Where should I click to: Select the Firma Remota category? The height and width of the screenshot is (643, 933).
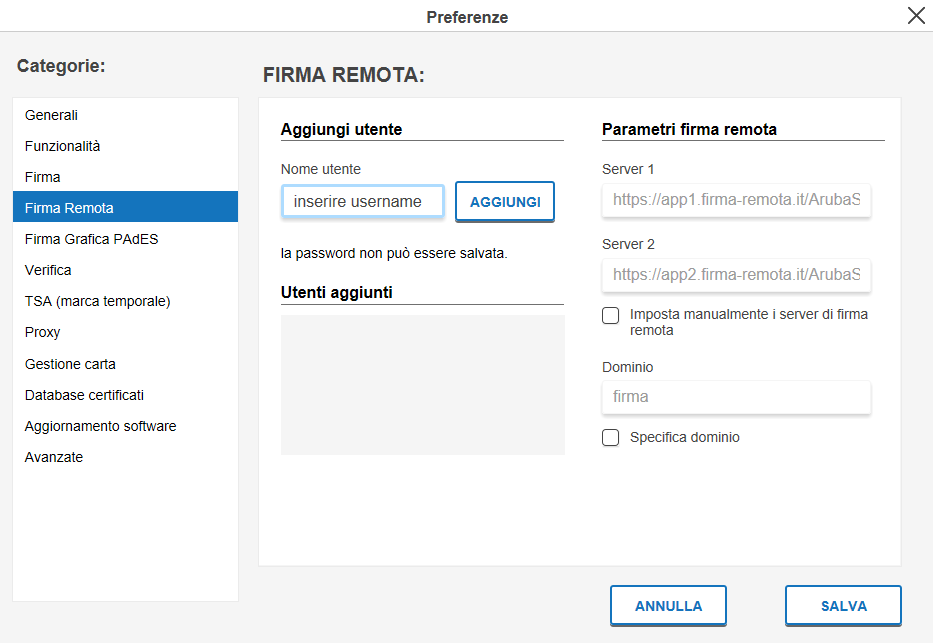click(126, 208)
